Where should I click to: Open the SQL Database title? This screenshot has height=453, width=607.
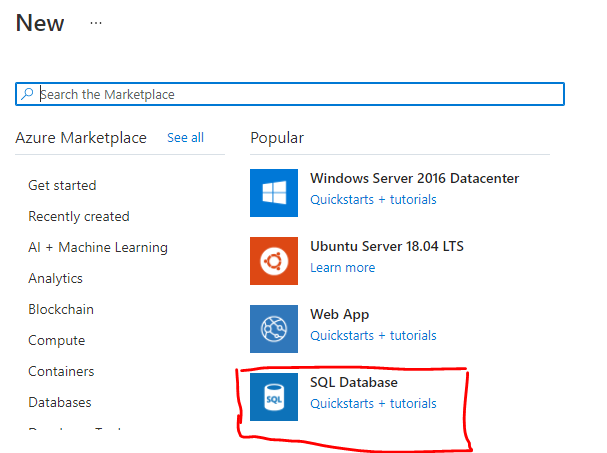click(x=354, y=383)
